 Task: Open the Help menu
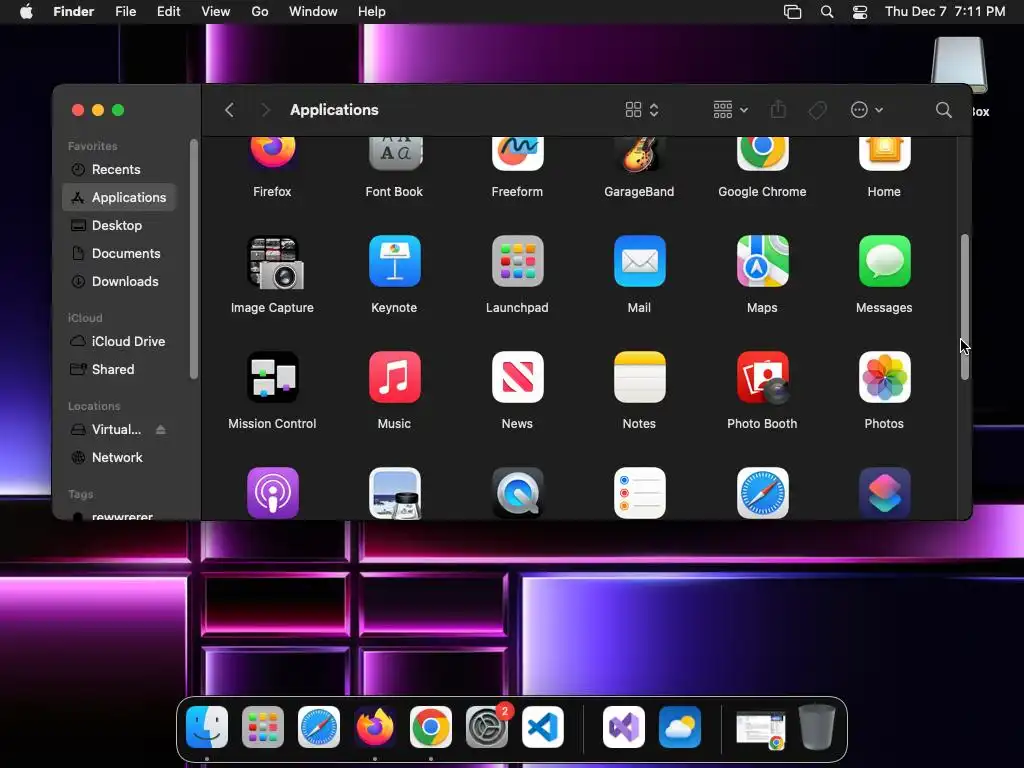coord(372,12)
